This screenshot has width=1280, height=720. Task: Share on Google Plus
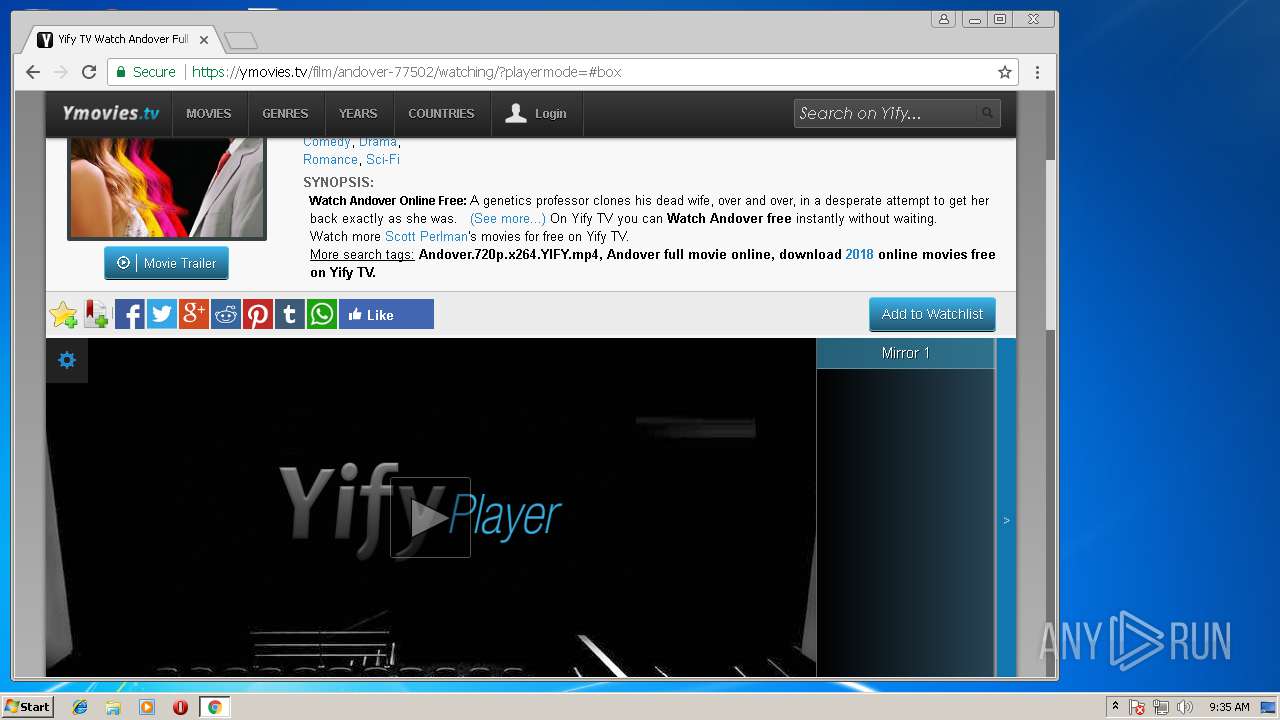(x=194, y=314)
